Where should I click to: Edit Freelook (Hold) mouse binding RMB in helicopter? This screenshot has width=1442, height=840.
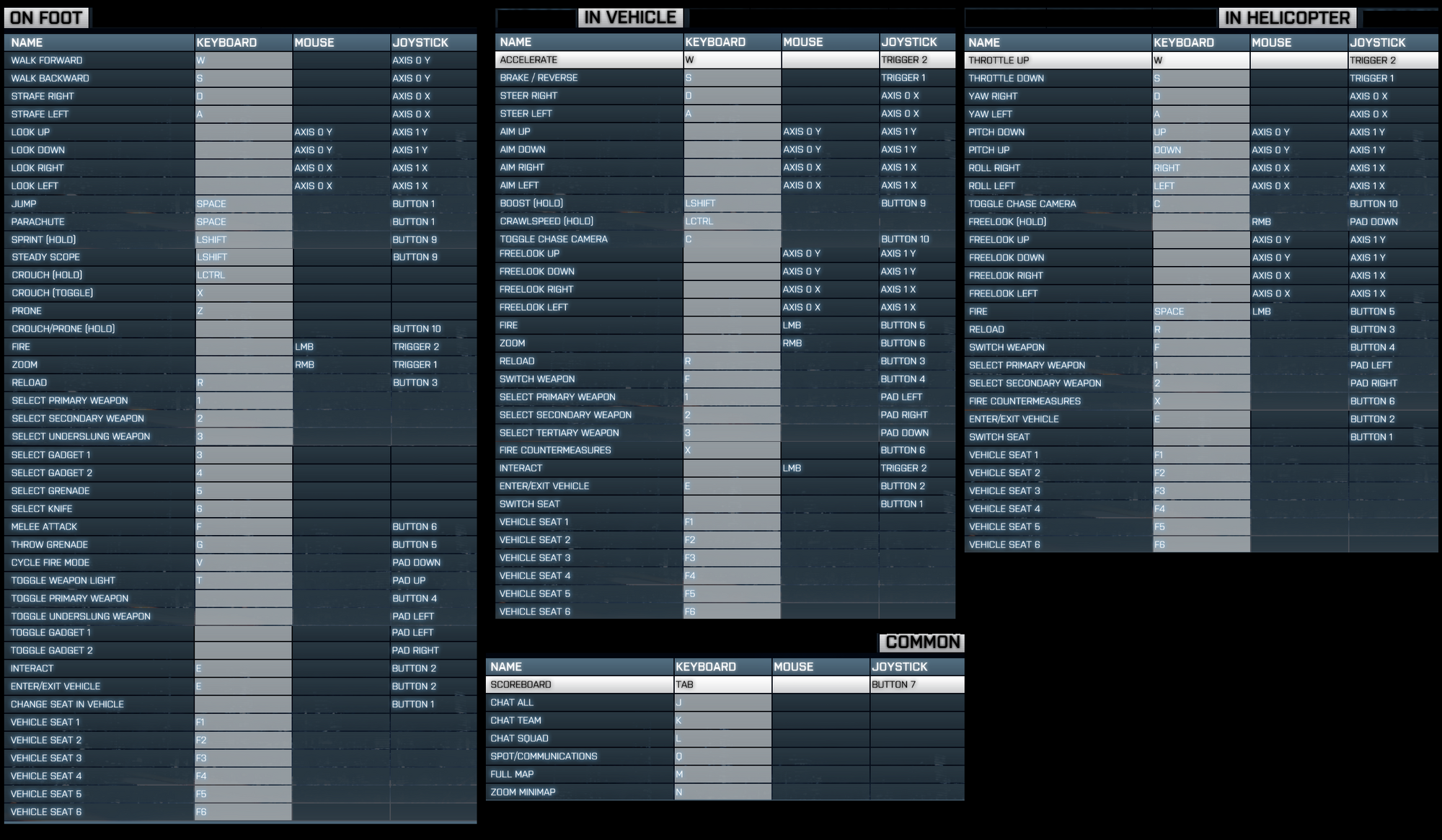[x=1299, y=222]
